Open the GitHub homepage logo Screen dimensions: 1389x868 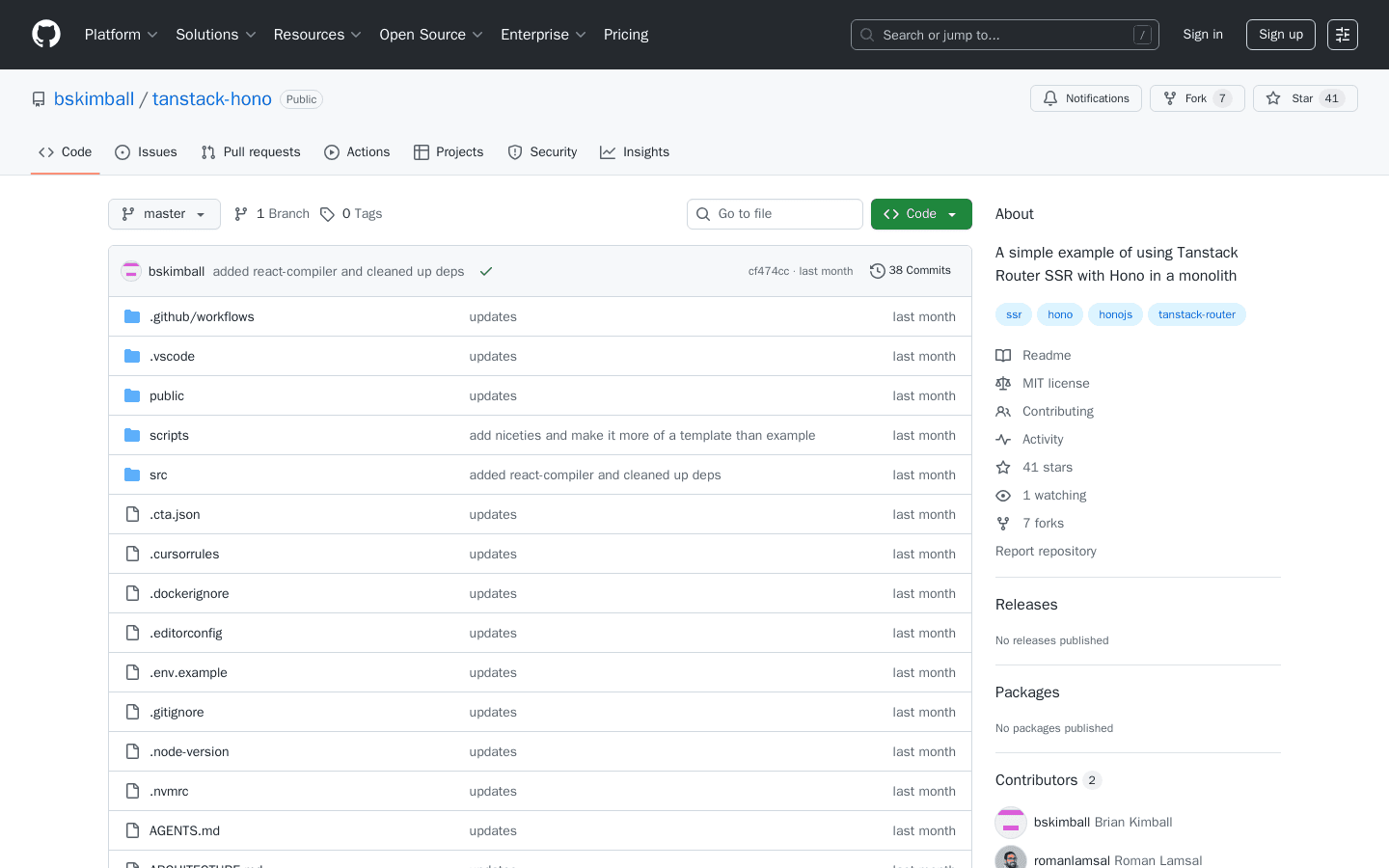point(46,35)
